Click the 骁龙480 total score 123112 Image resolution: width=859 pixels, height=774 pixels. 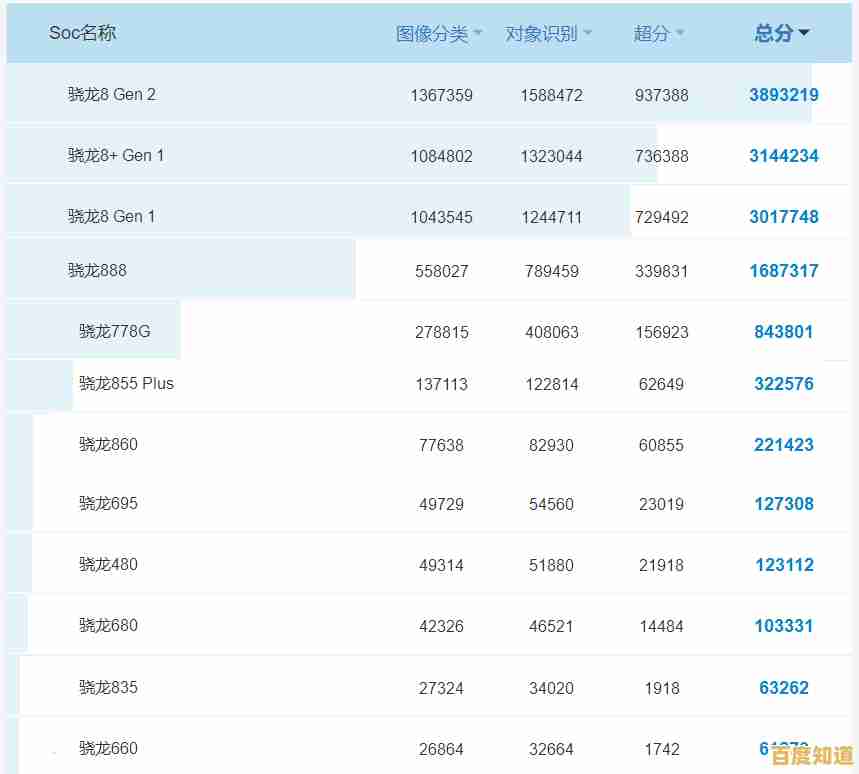point(784,565)
